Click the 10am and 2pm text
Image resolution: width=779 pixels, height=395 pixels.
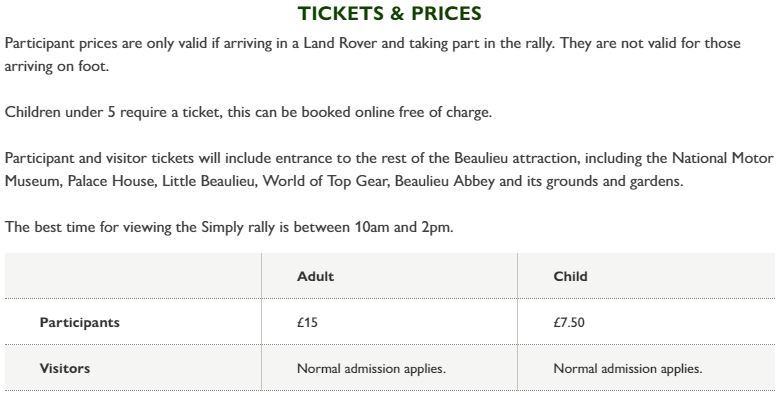pyautogui.click(x=403, y=228)
